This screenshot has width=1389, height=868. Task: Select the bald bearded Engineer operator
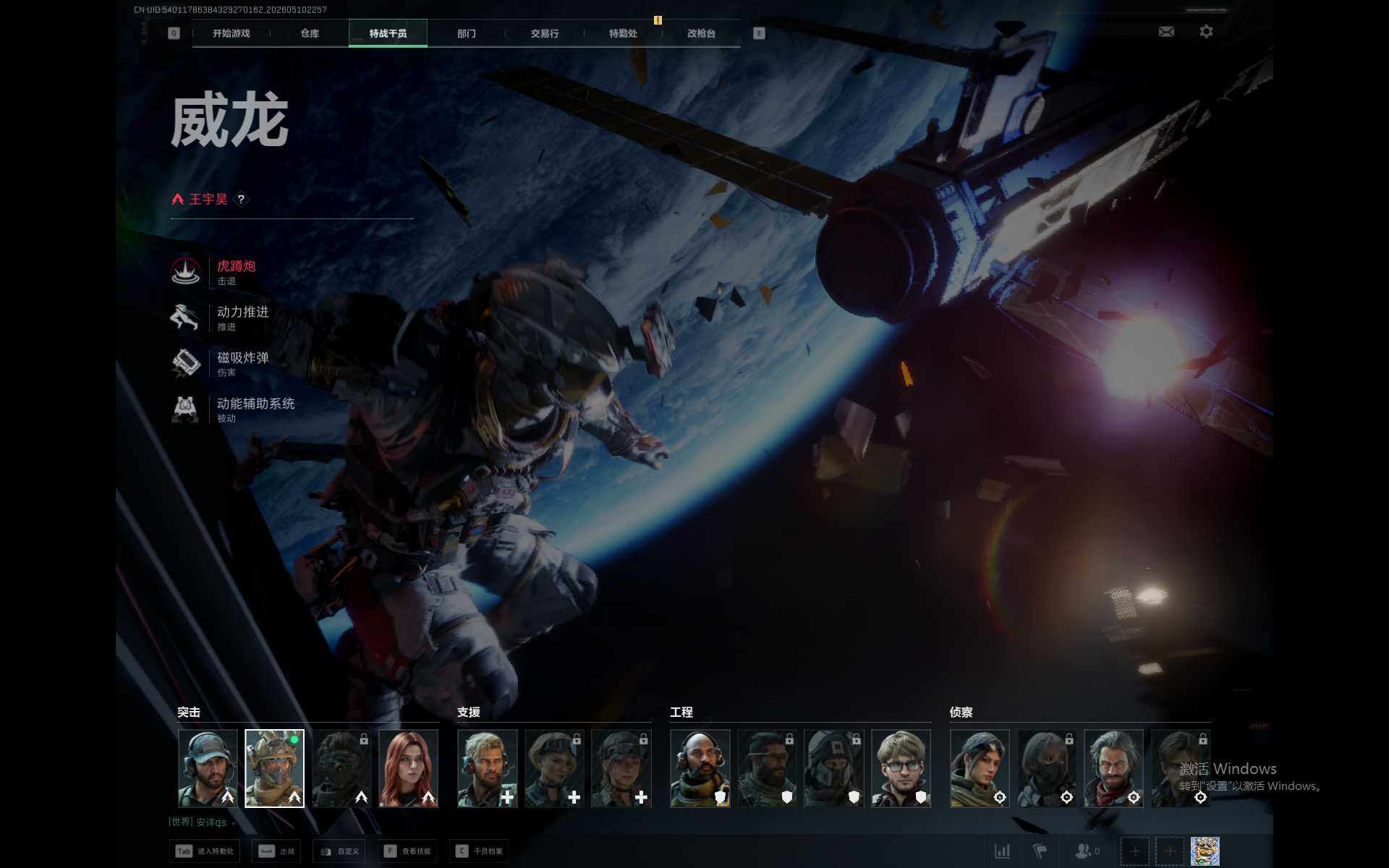pos(700,768)
